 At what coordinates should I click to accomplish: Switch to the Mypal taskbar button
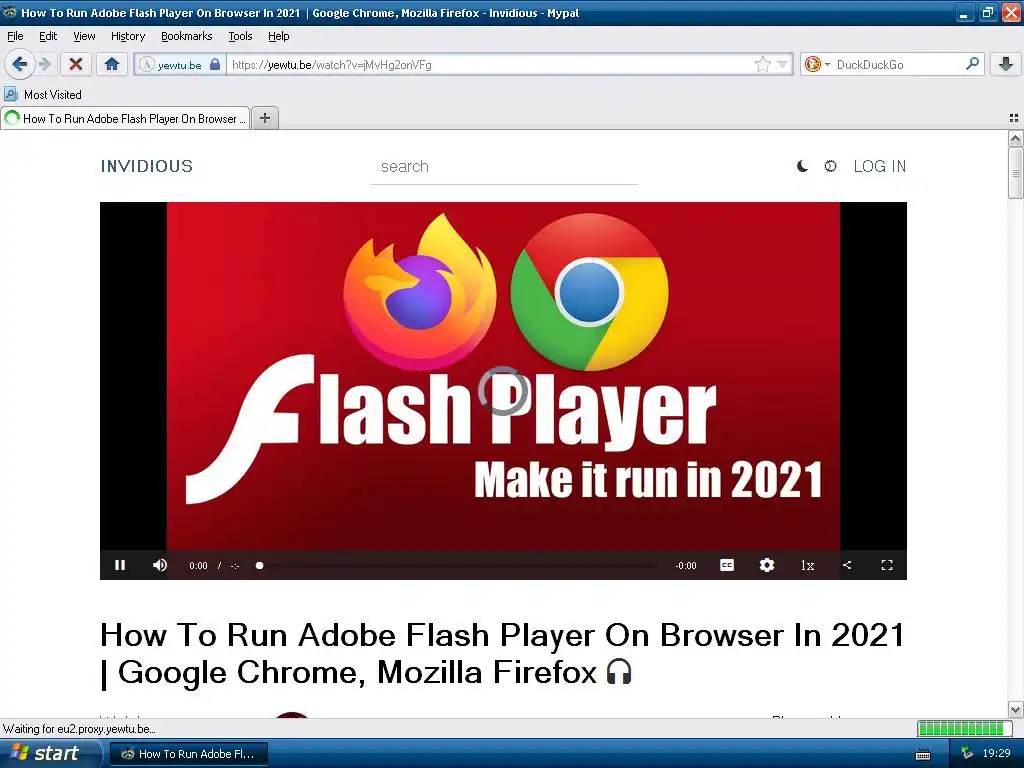click(188, 754)
